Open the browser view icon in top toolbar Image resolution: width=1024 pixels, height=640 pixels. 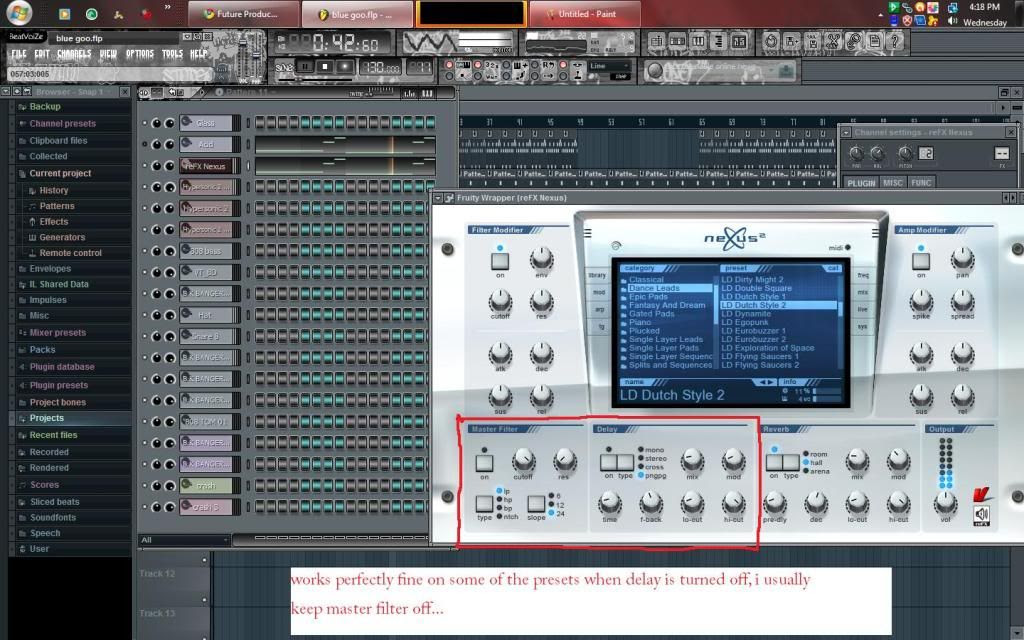tap(718, 41)
